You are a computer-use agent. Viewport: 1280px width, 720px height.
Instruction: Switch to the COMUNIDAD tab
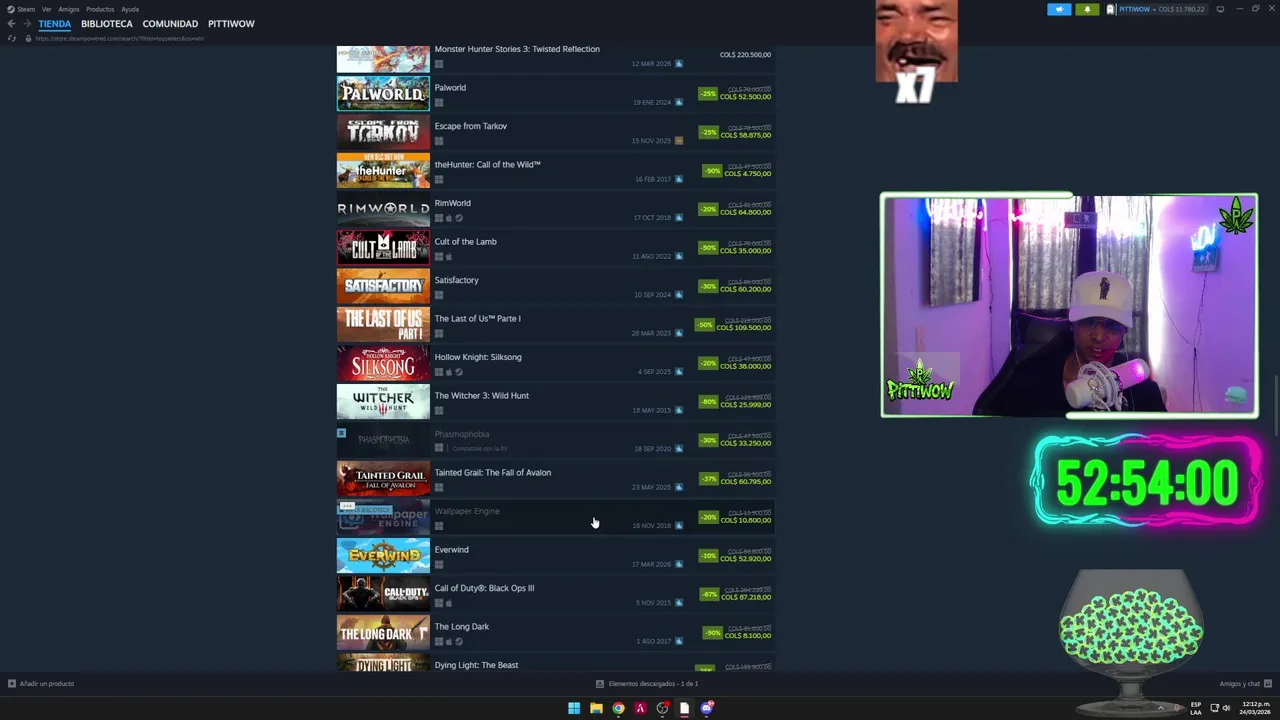click(x=170, y=24)
